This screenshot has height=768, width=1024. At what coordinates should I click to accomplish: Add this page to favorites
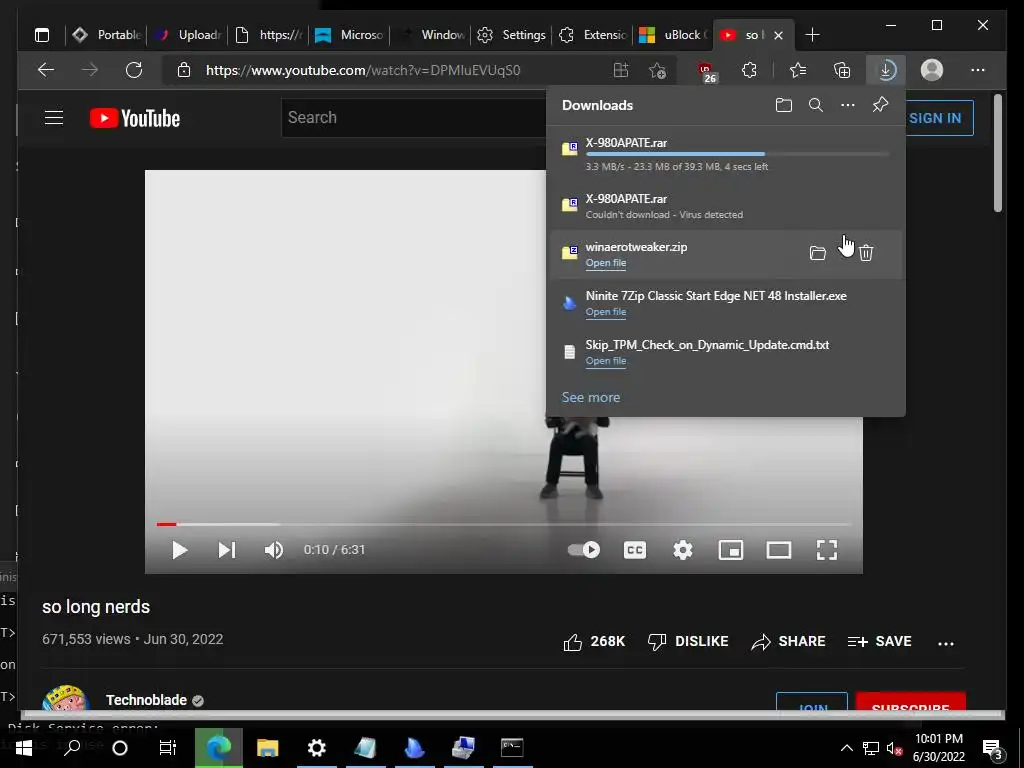tap(658, 70)
